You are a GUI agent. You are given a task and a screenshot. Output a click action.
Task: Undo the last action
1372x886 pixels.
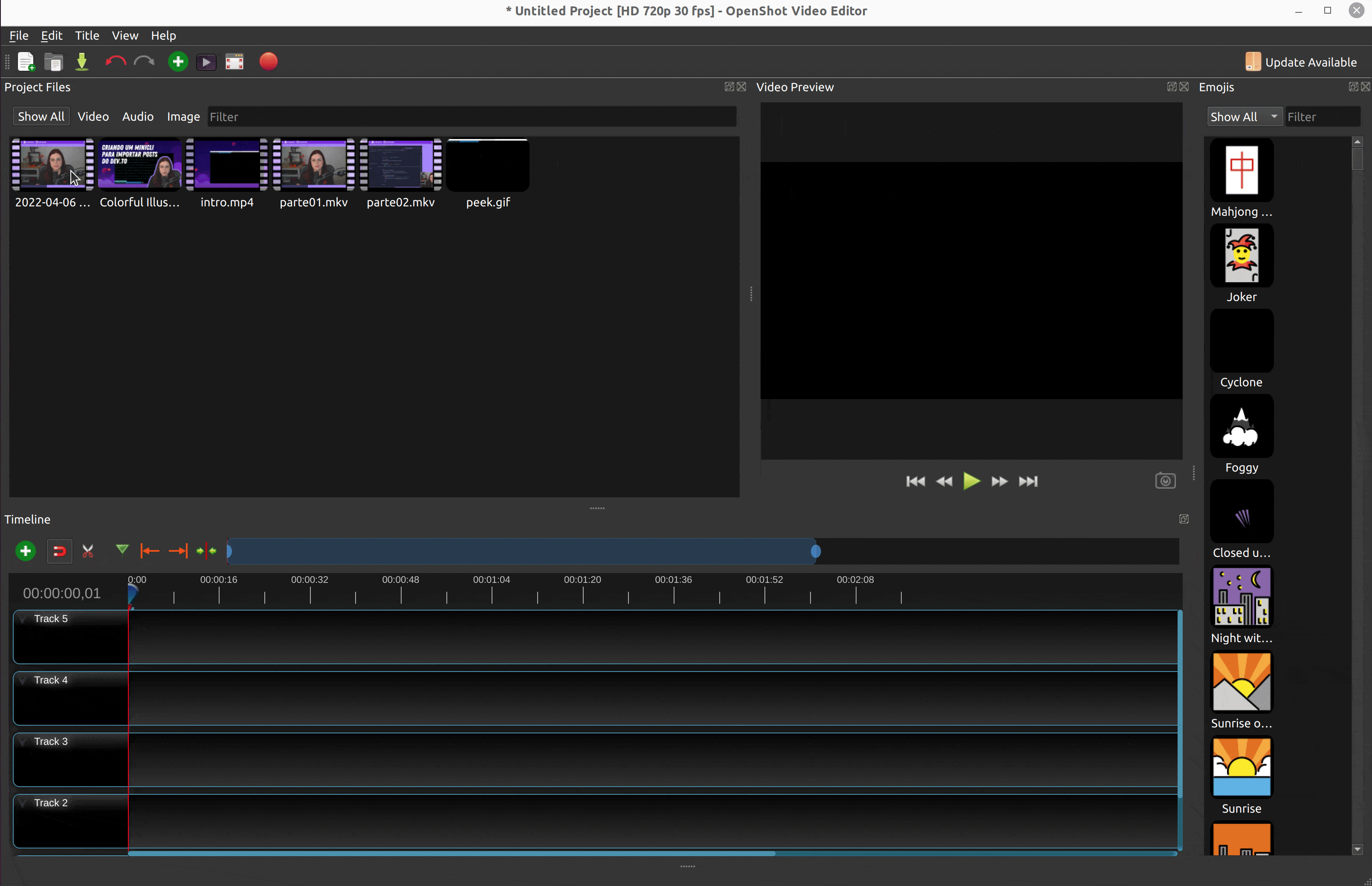(x=115, y=61)
